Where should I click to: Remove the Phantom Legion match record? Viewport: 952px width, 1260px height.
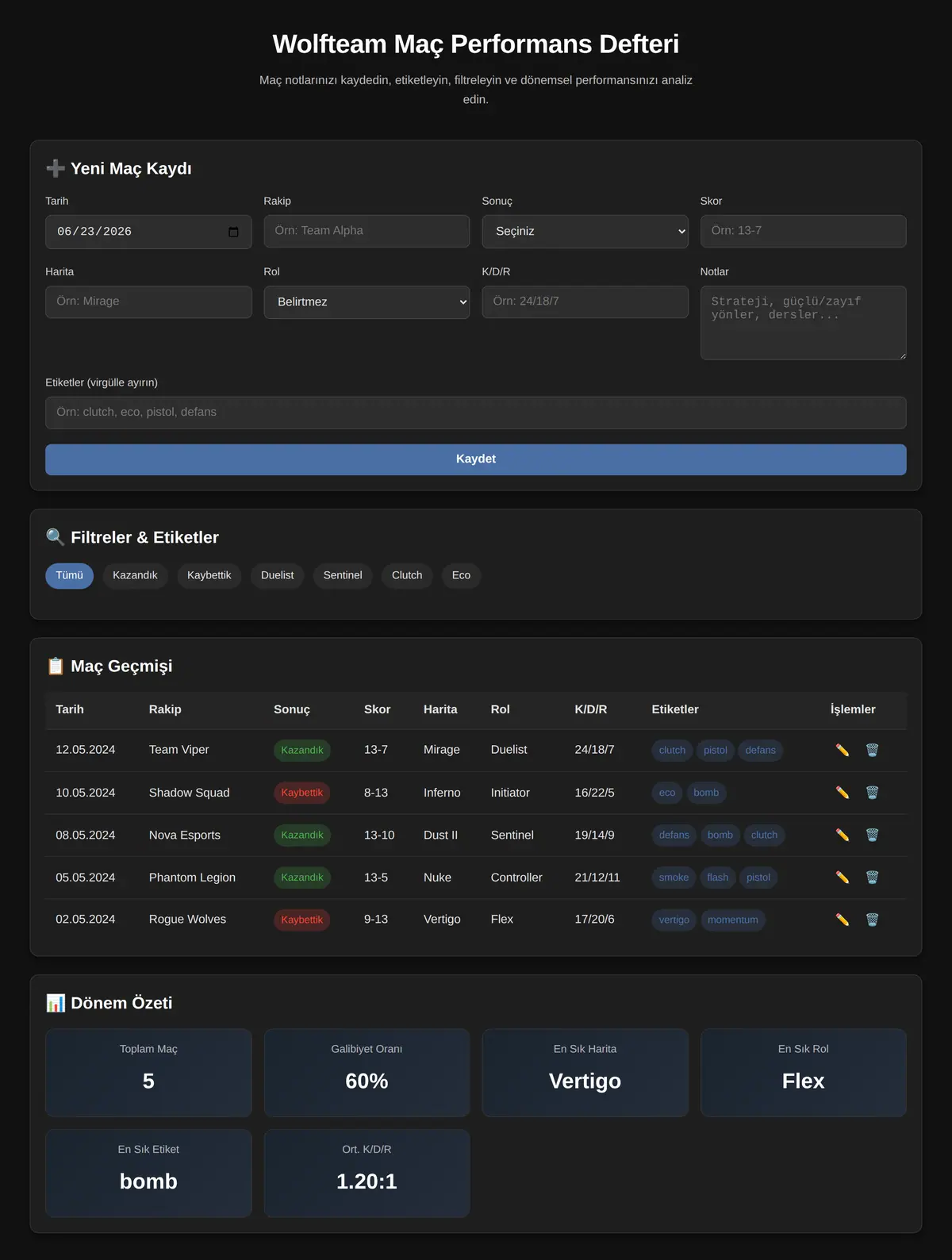click(872, 878)
